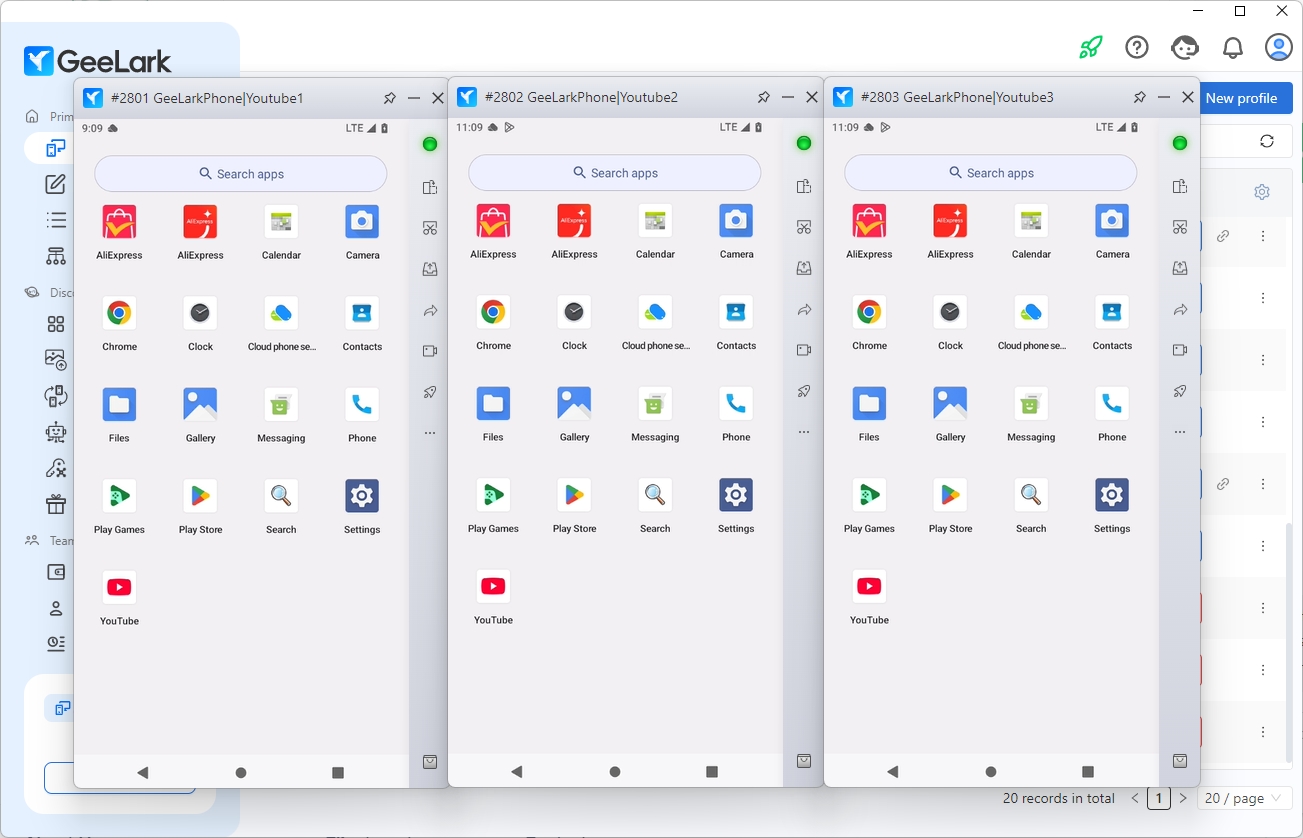Click bottom archive icon in #2803 sidebar
The width and height of the screenshot is (1303, 838).
pos(1180,761)
